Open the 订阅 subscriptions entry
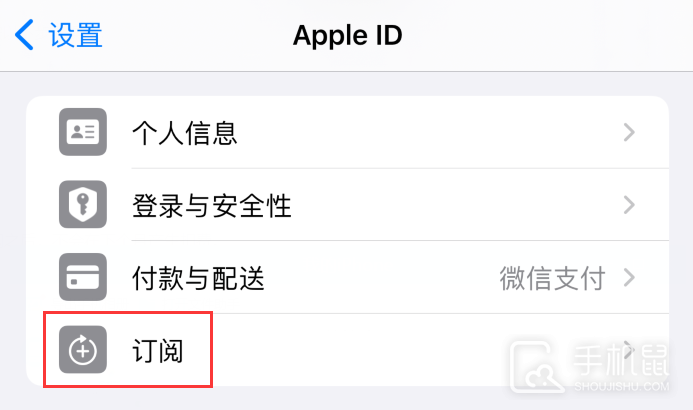Viewport: 693px width, 410px height. pos(347,350)
